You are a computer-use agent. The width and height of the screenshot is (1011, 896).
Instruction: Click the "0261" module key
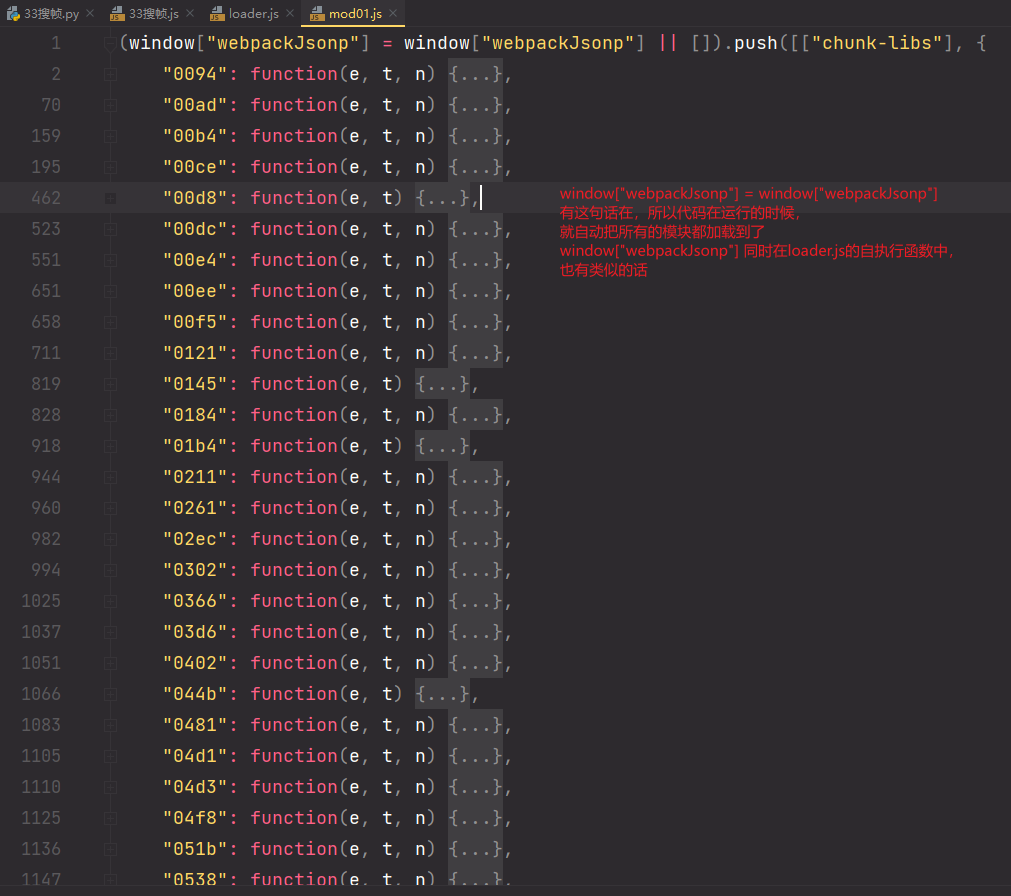pyautogui.click(x=195, y=508)
